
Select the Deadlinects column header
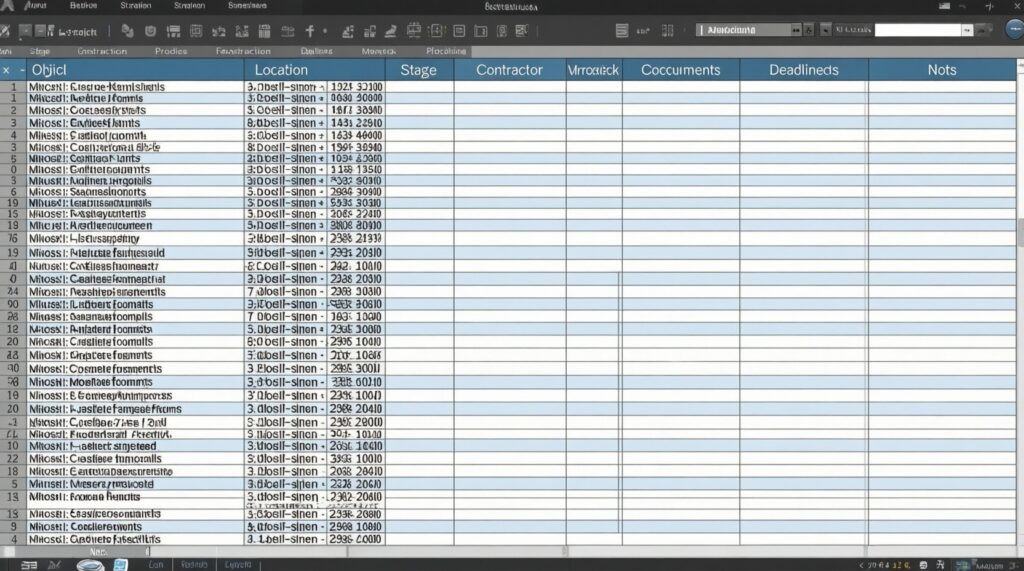pyautogui.click(x=803, y=70)
